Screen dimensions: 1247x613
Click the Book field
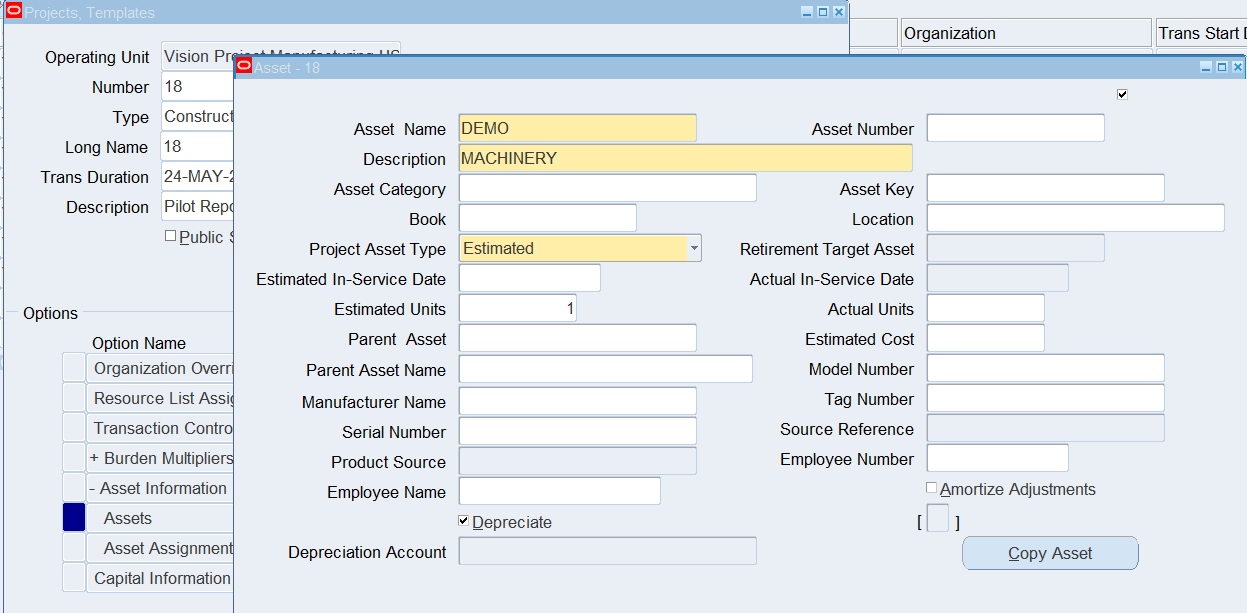548,218
